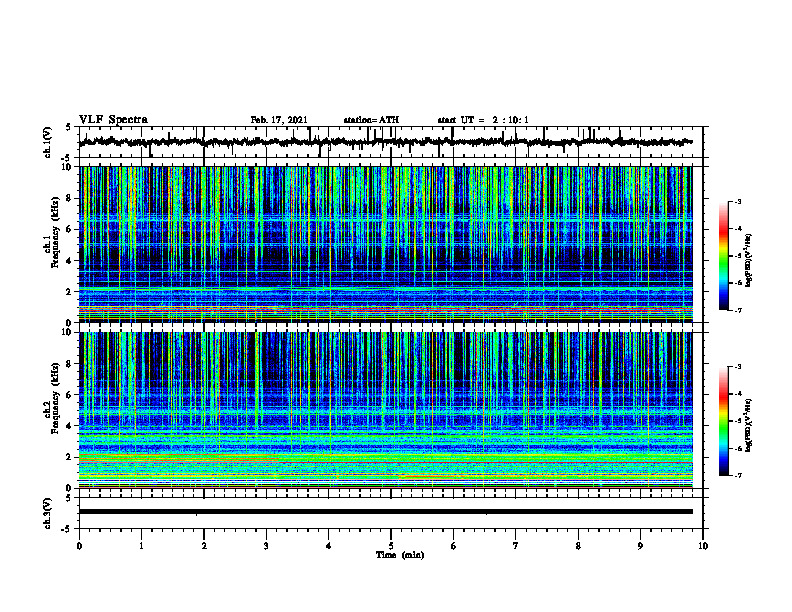Click the 'ch.3(V)' axis label
Screen dimensions: 792x612
47,513
